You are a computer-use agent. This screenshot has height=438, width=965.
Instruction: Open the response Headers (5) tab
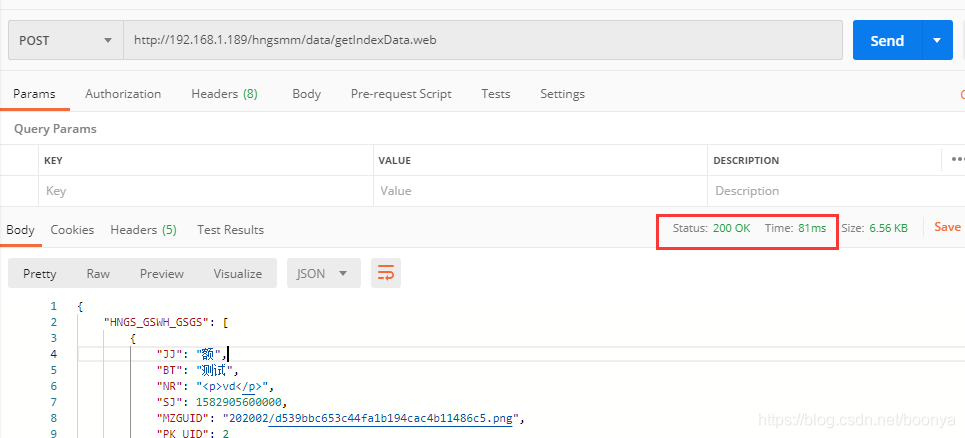pyautogui.click(x=143, y=230)
